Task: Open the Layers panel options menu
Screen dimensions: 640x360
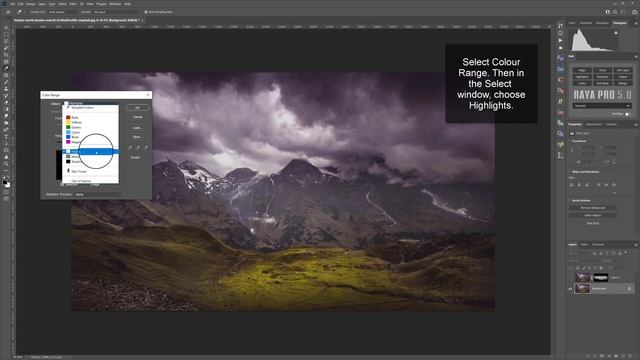Action: click(x=636, y=244)
